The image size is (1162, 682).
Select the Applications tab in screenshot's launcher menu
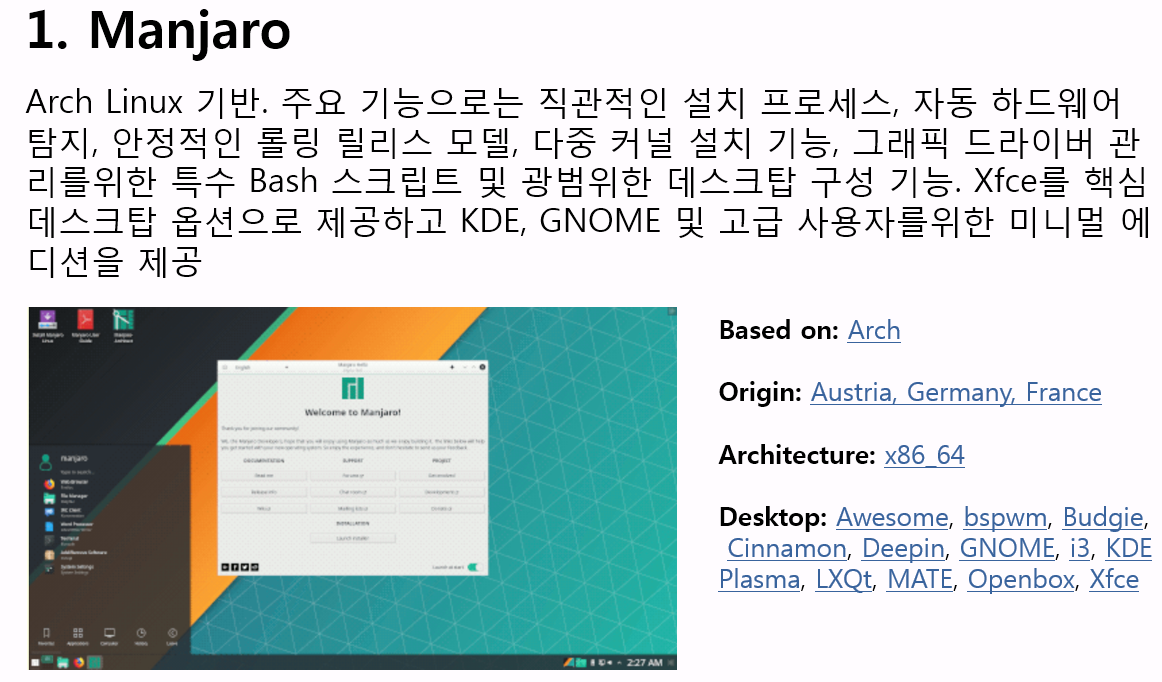(x=78, y=636)
